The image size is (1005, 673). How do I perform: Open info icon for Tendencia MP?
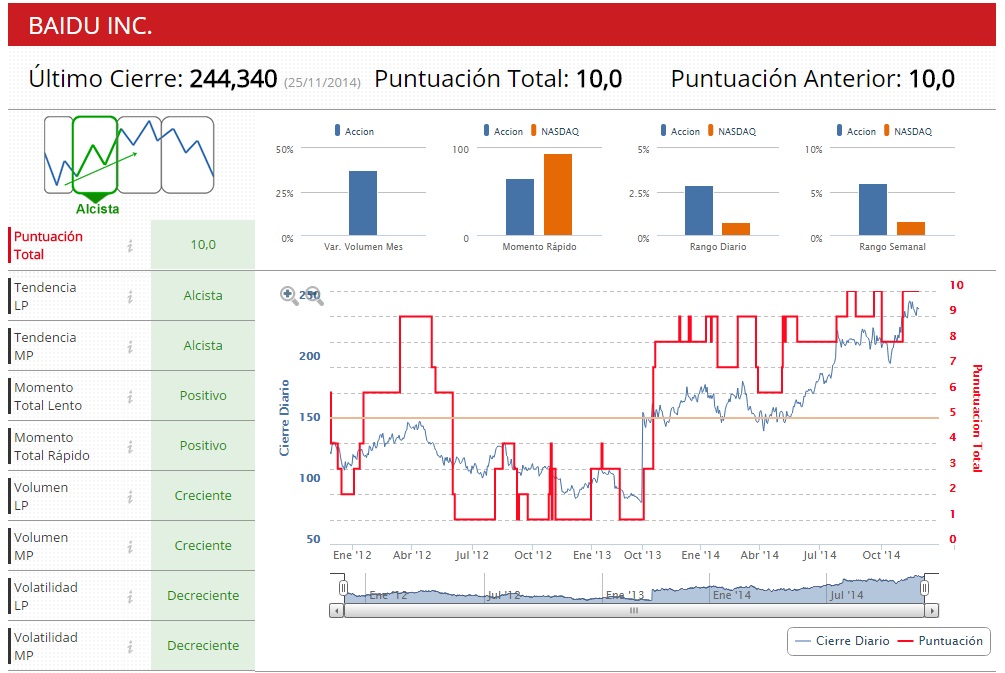130,346
